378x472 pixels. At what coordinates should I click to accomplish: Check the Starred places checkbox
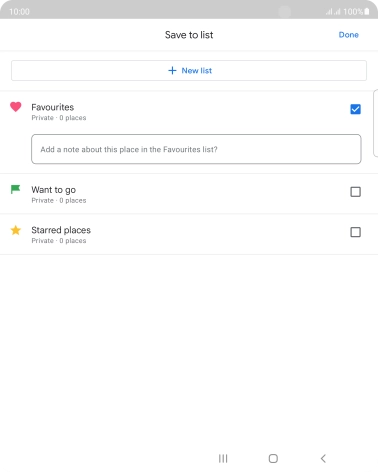[x=355, y=232]
